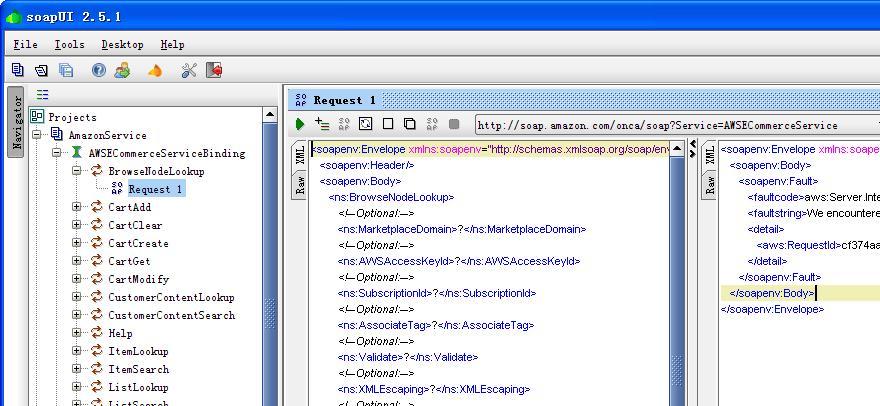Click the first main toolbar document icon
The image size is (880, 406).
pyautogui.click(x=18, y=70)
